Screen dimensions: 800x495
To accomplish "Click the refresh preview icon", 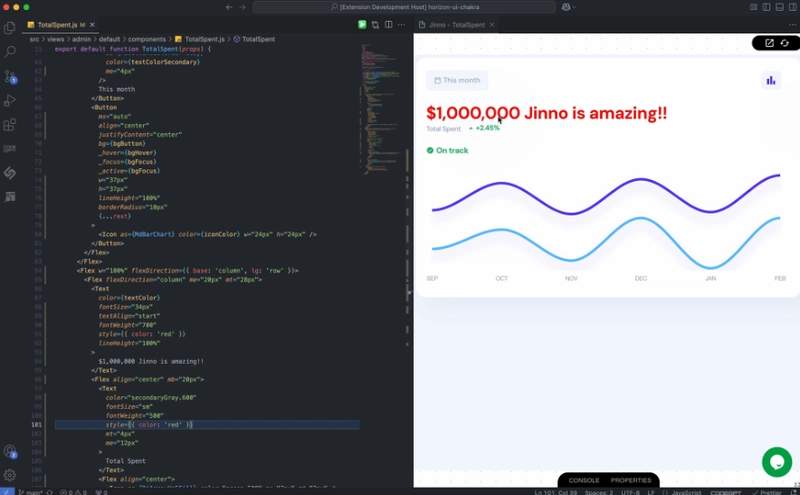I will click(785, 43).
